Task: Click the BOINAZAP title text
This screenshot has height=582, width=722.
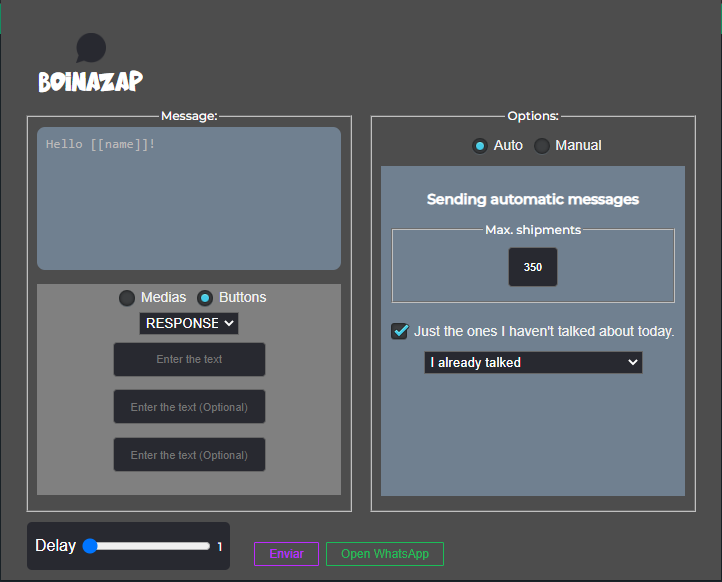Action: coord(91,81)
